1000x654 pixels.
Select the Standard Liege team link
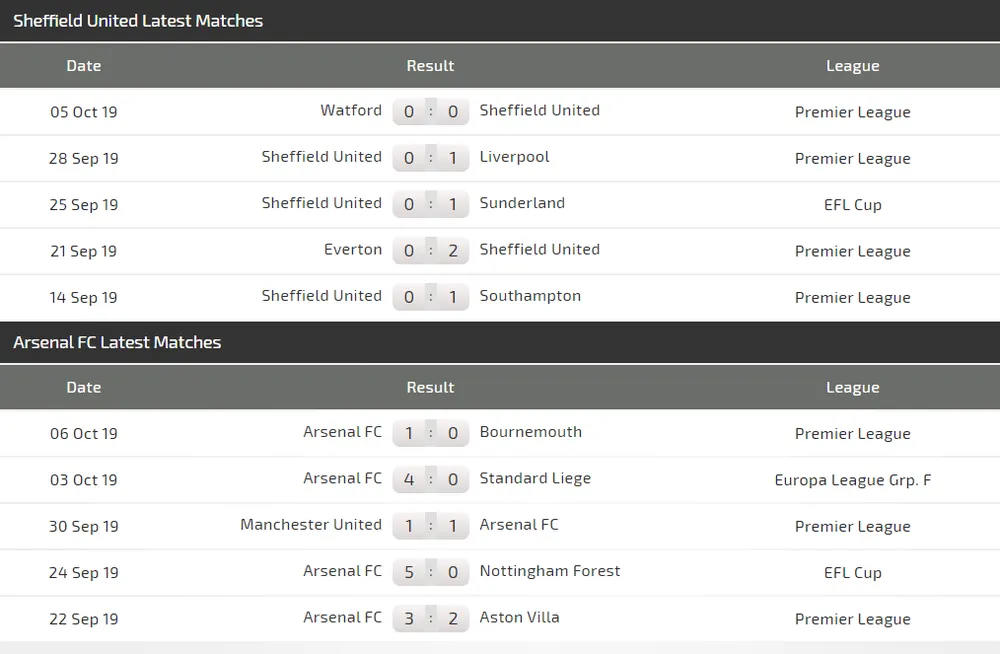[x=535, y=478]
